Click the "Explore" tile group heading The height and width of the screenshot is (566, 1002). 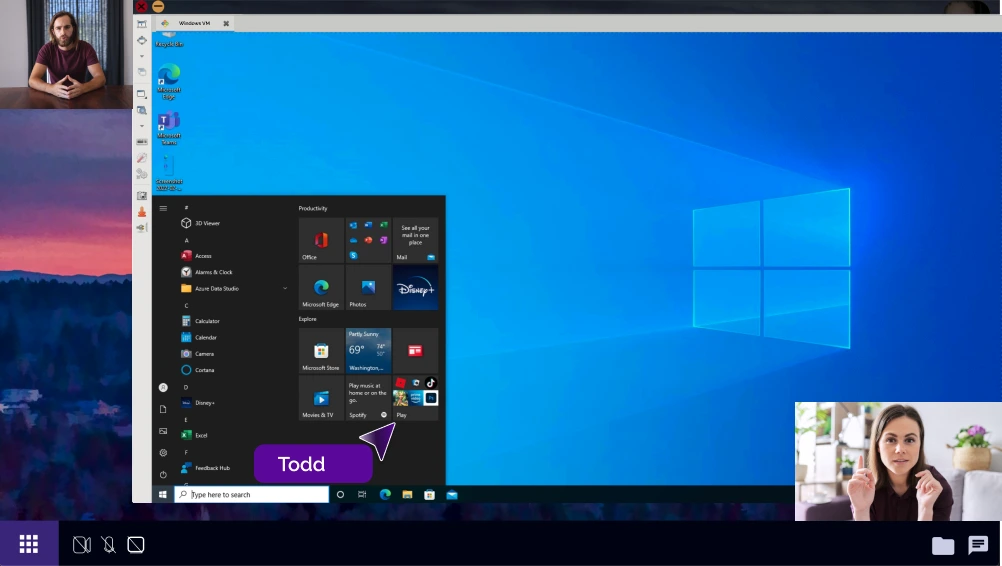[x=307, y=319]
